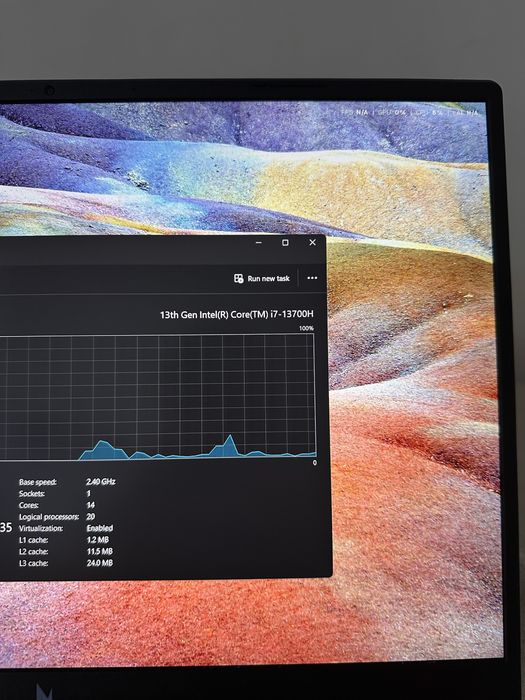Click the '2.40 GHz' value
This screenshot has height=700, width=525.
(101, 482)
